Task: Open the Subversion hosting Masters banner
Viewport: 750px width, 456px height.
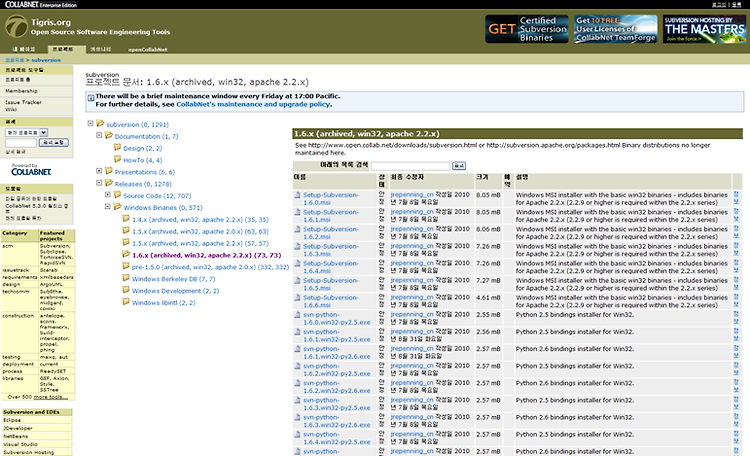Action: point(705,29)
